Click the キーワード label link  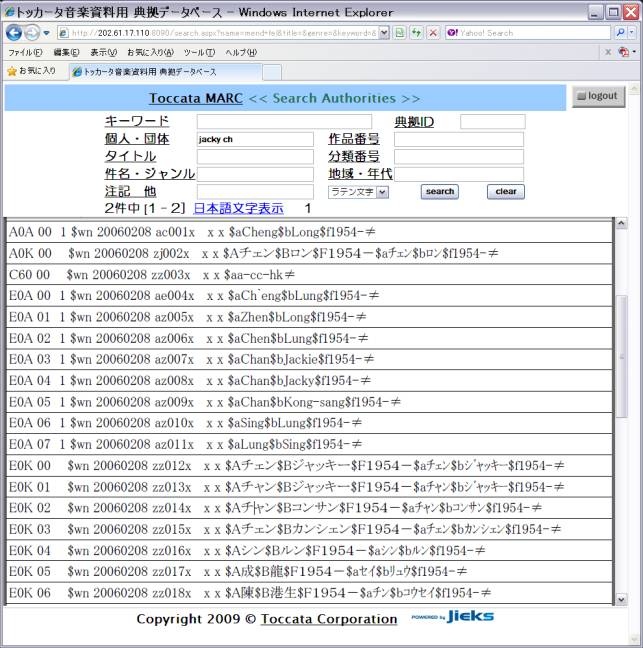[137, 122]
